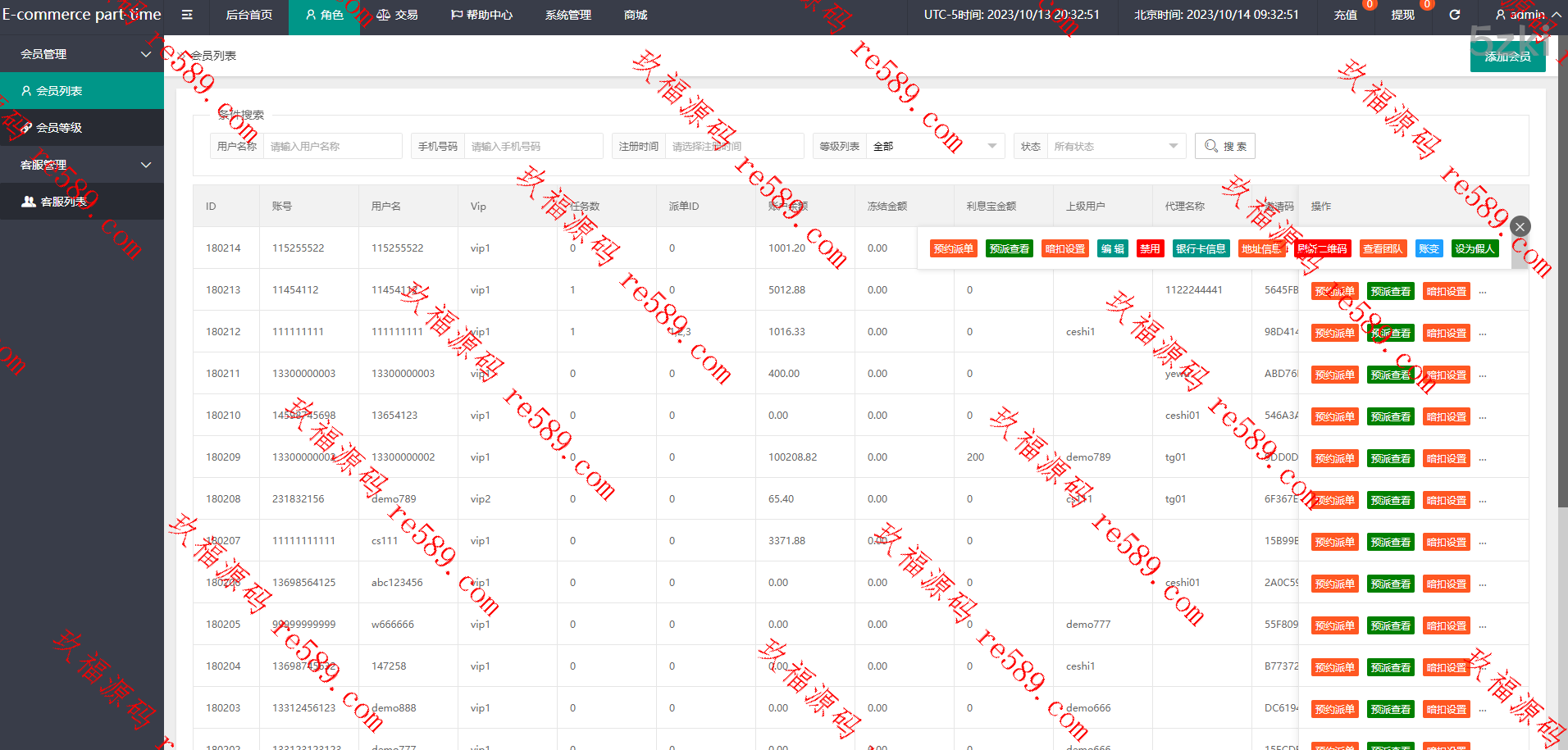
Task: Click the sidebar collapse hamburger icon
Action: (x=187, y=15)
